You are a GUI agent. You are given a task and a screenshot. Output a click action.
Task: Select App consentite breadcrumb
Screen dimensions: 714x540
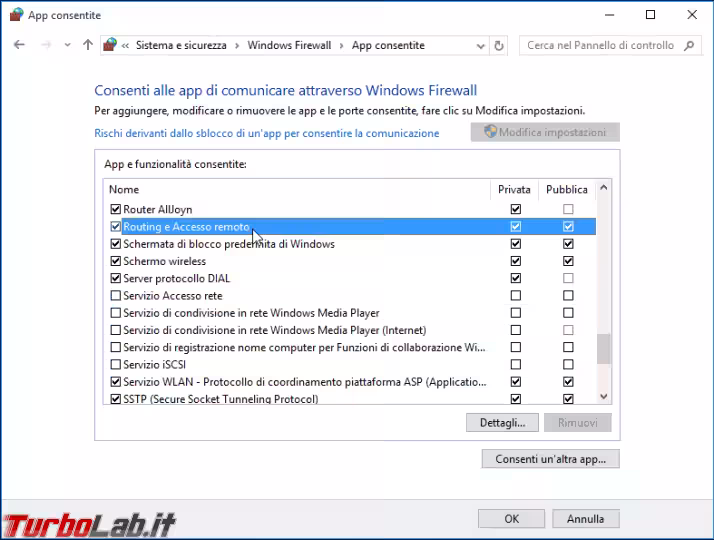coord(388,46)
